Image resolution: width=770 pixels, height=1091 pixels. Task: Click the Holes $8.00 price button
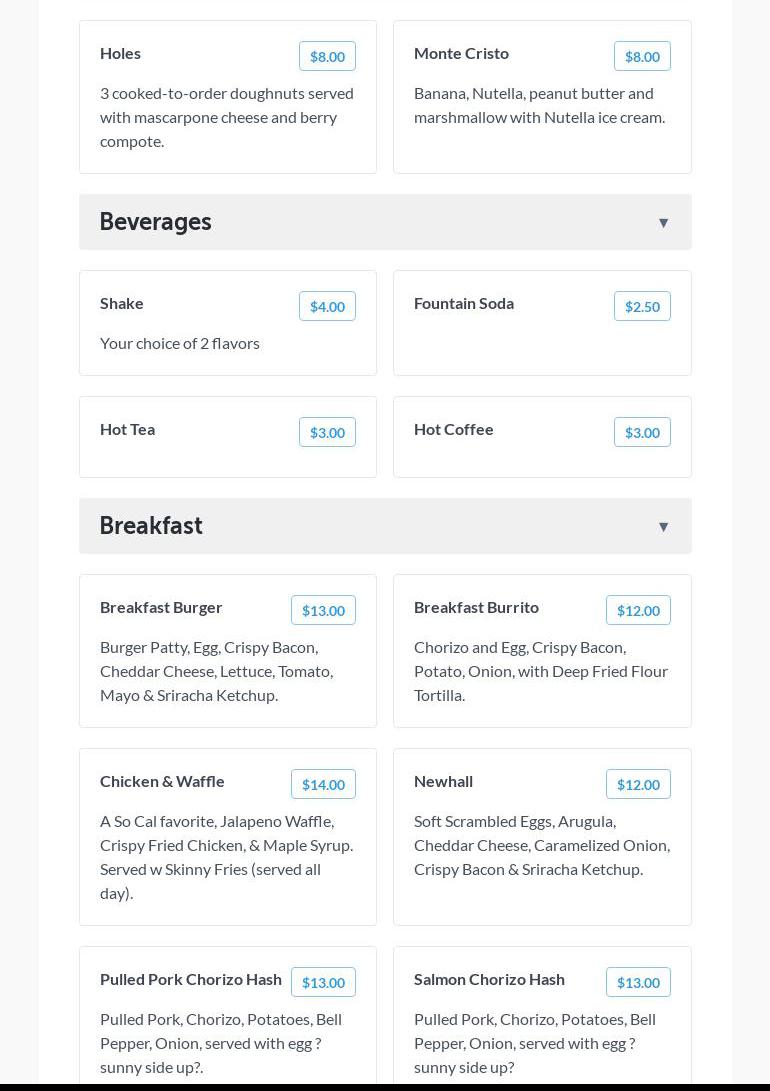click(327, 57)
